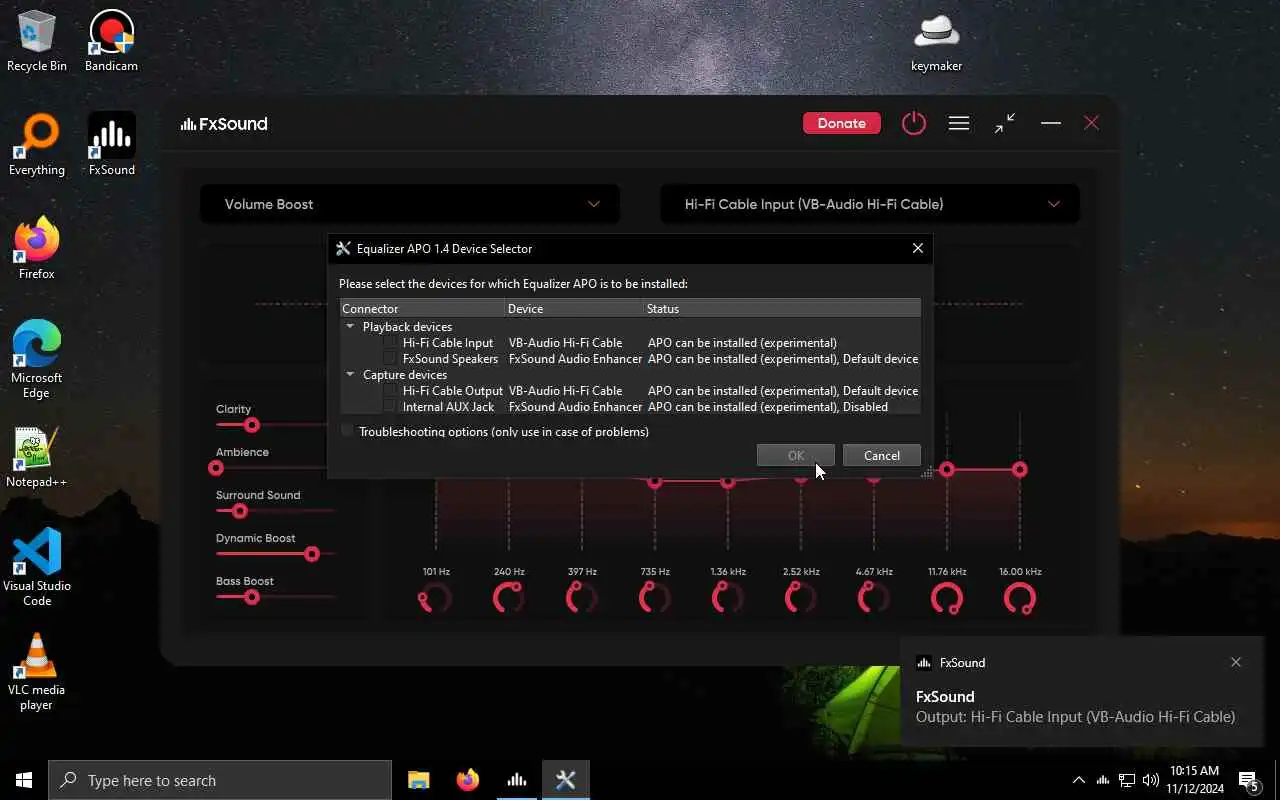The height and width of the screenshot is (800, 1280).
Task: Adjust the Bass Boost slider handle
Action: (252, 597)
